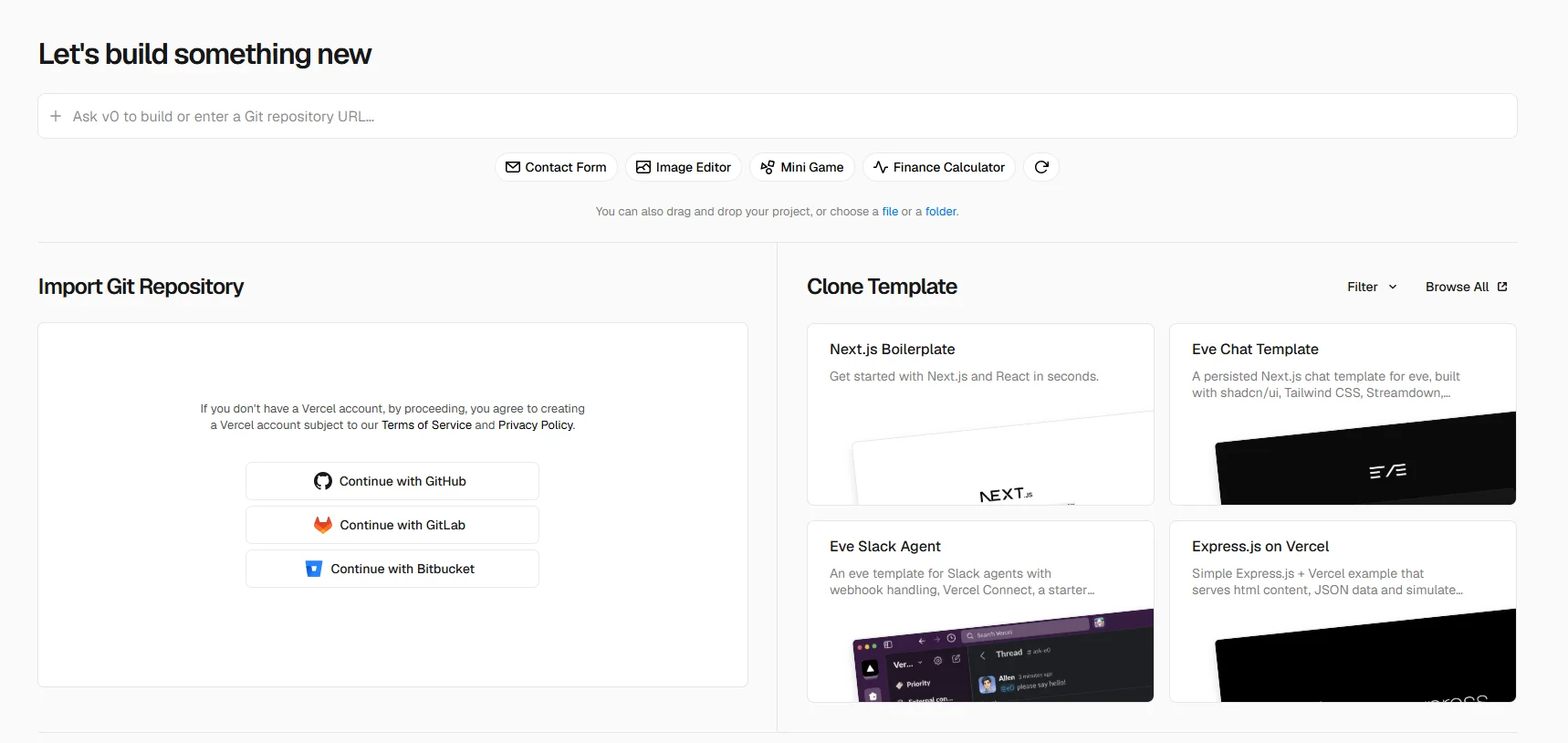Click the folder link
This screenshot has height=743, width=1568.
point(941,212)
